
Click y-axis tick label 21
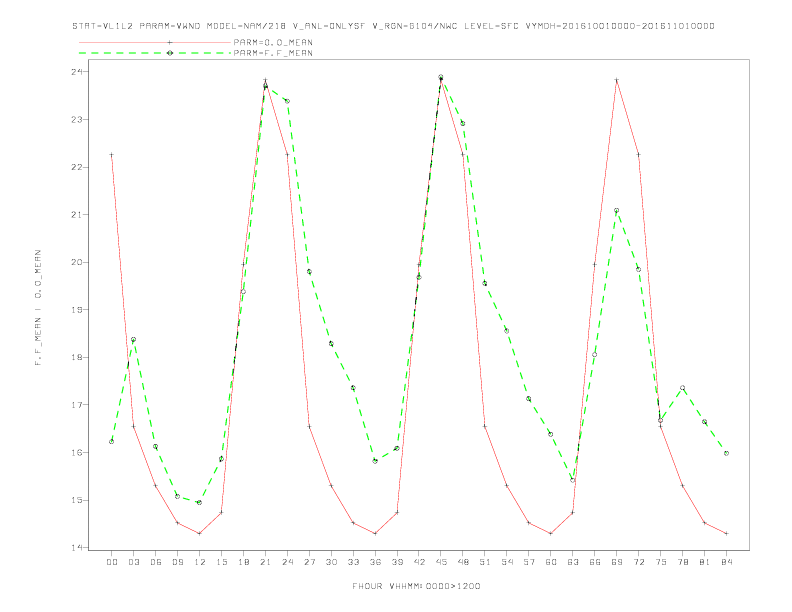point(76,215)
